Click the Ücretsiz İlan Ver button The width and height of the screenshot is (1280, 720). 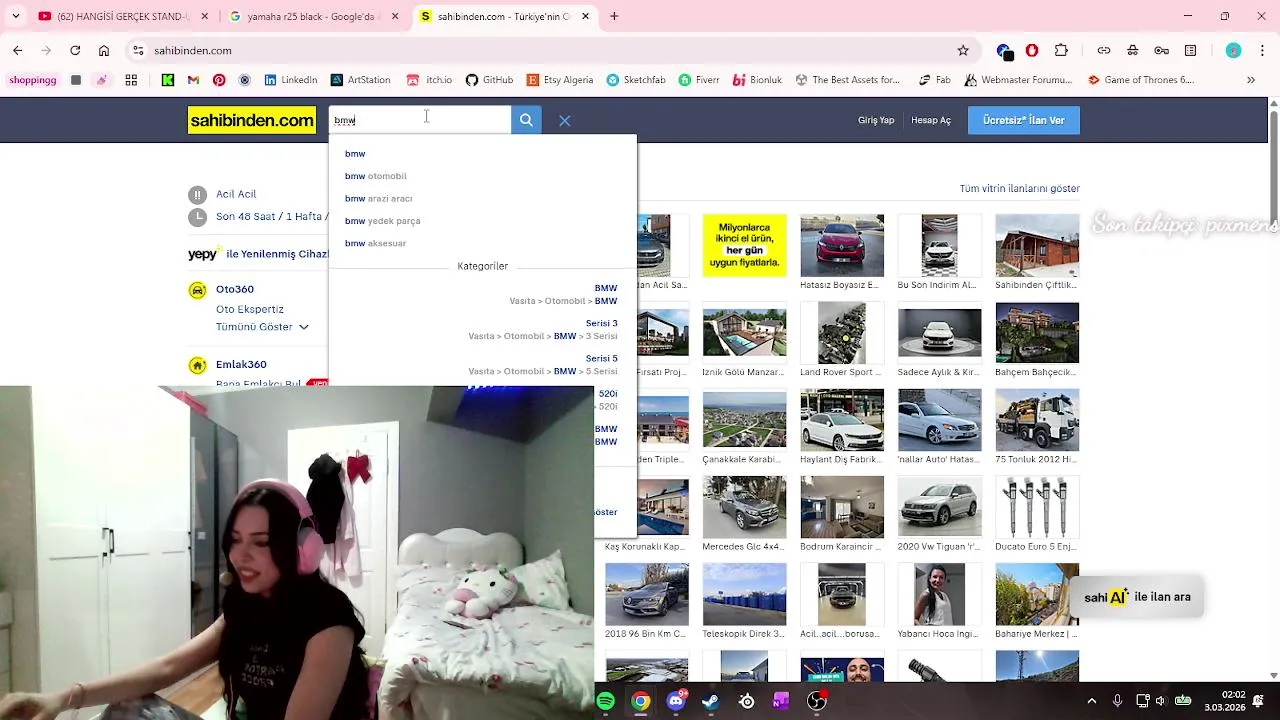1024,120
